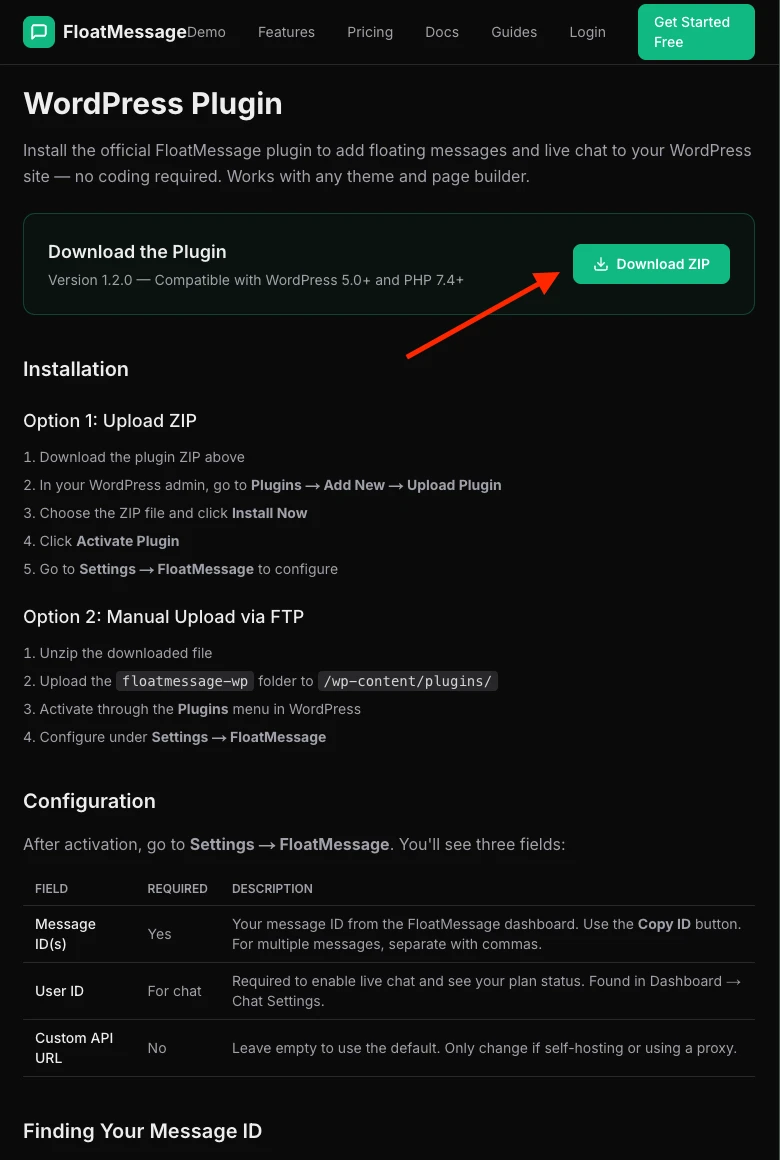780x1160 pixels.
Task: Click the download icon inside Download ZIP
Action: [x=601, y=264]
